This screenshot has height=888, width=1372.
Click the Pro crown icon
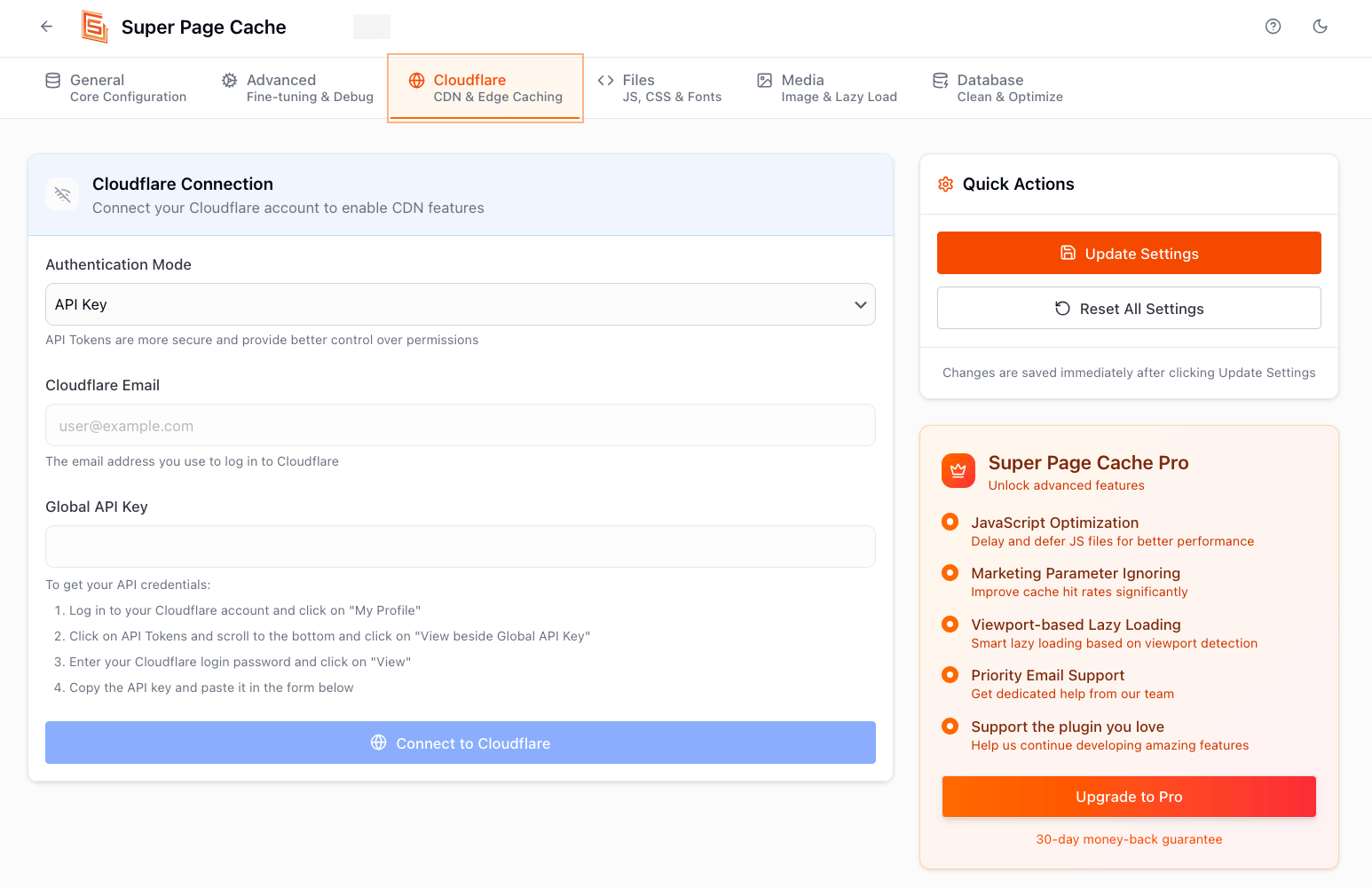pyautogui.click(x=958, y=471)
